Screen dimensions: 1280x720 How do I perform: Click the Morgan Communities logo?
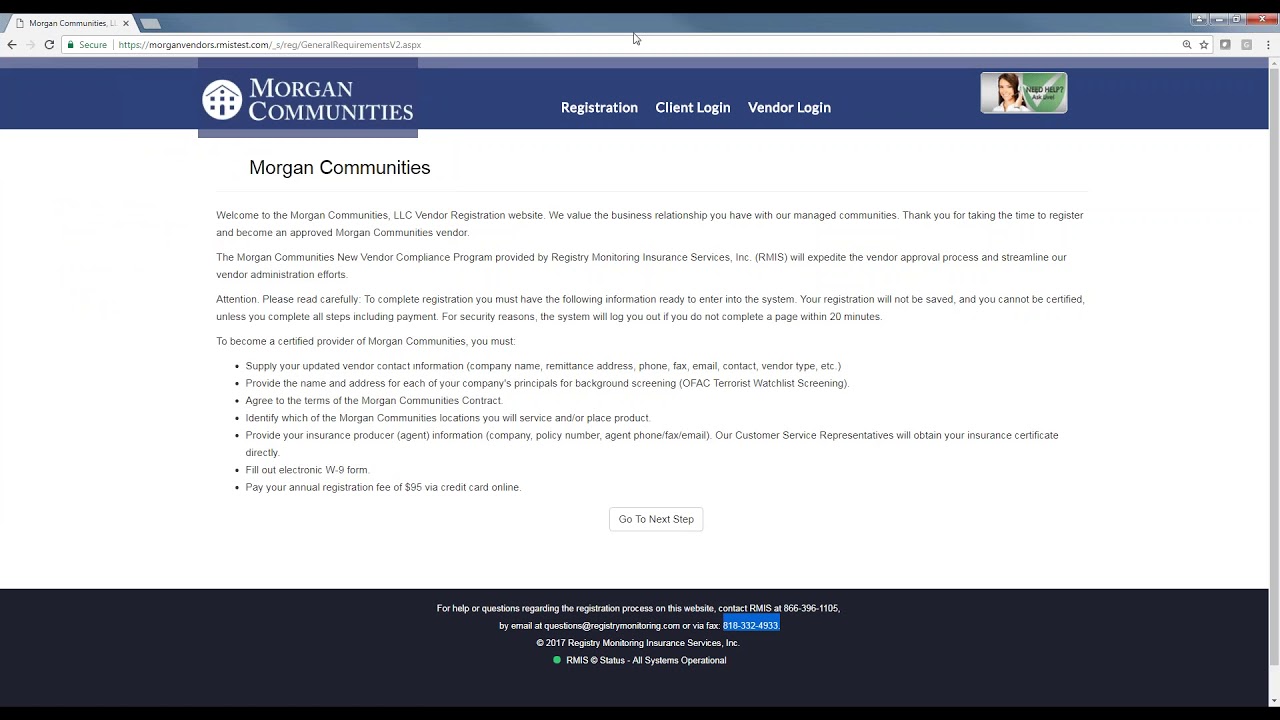coord(308,100)
